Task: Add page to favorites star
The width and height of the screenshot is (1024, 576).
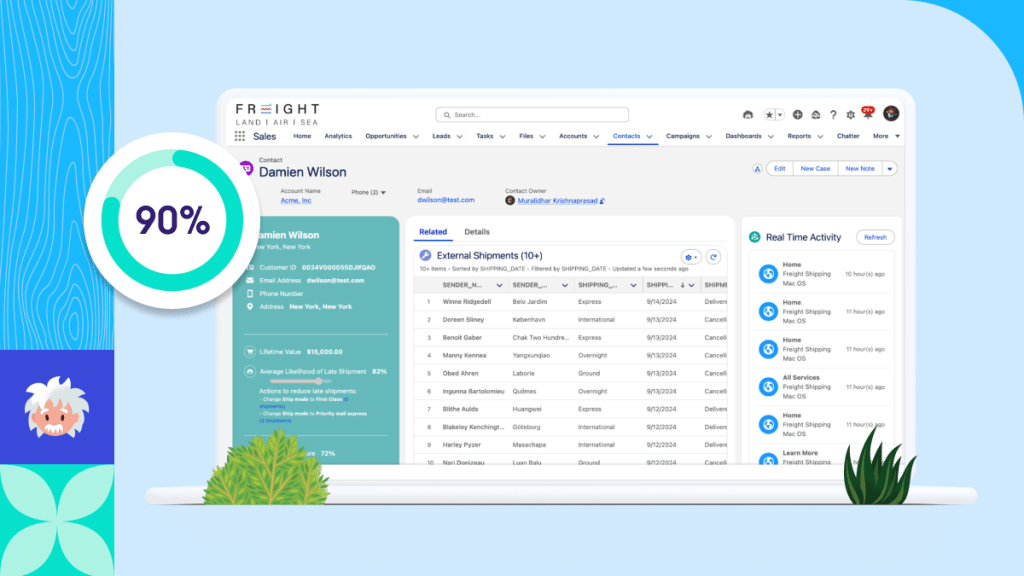Action: [x=769, y=115]
